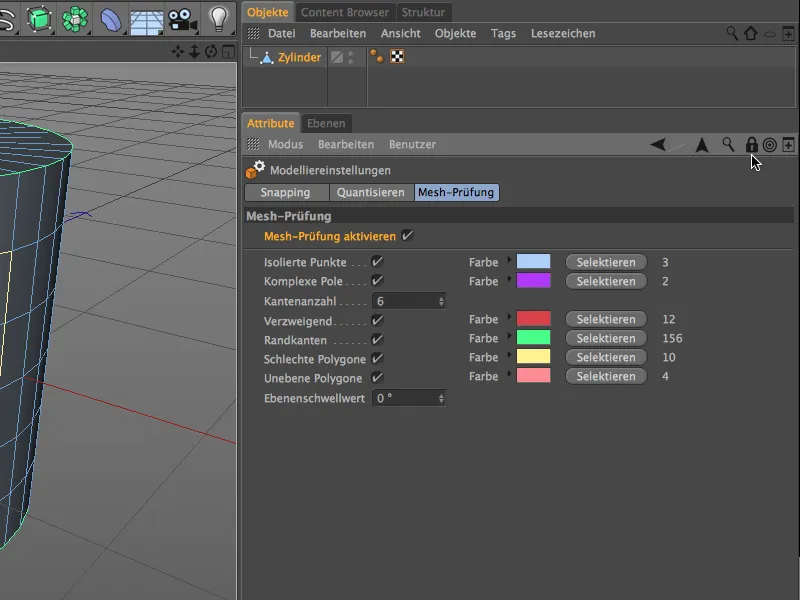Uncheck the Isolierte Punkte option
The width and height of the screenshot is (800, 600).
tap(377, 262)
